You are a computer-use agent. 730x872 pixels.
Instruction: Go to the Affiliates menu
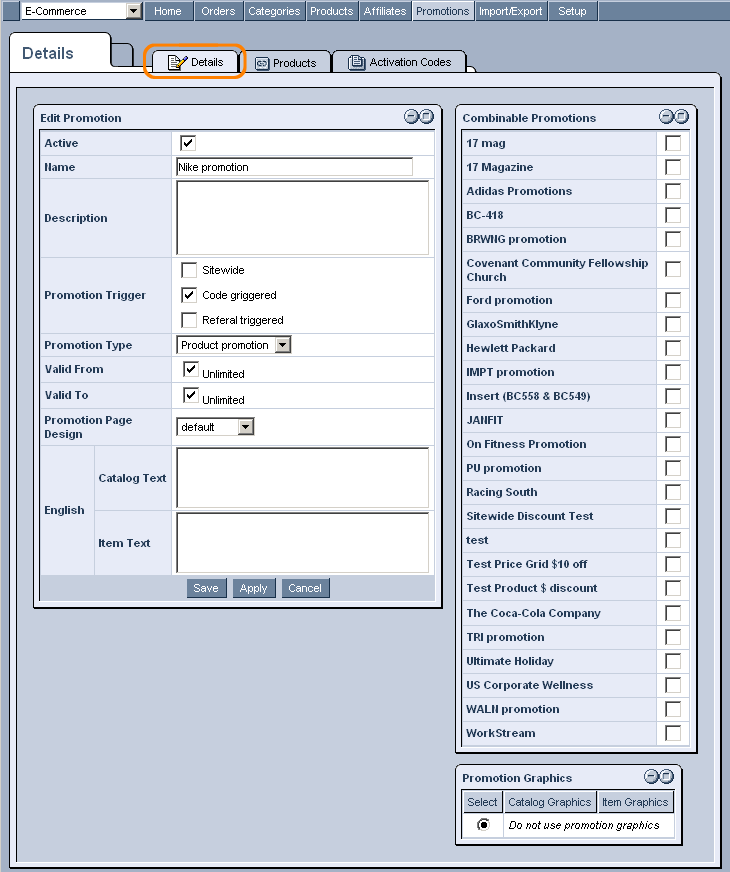(x=385, y=11)
